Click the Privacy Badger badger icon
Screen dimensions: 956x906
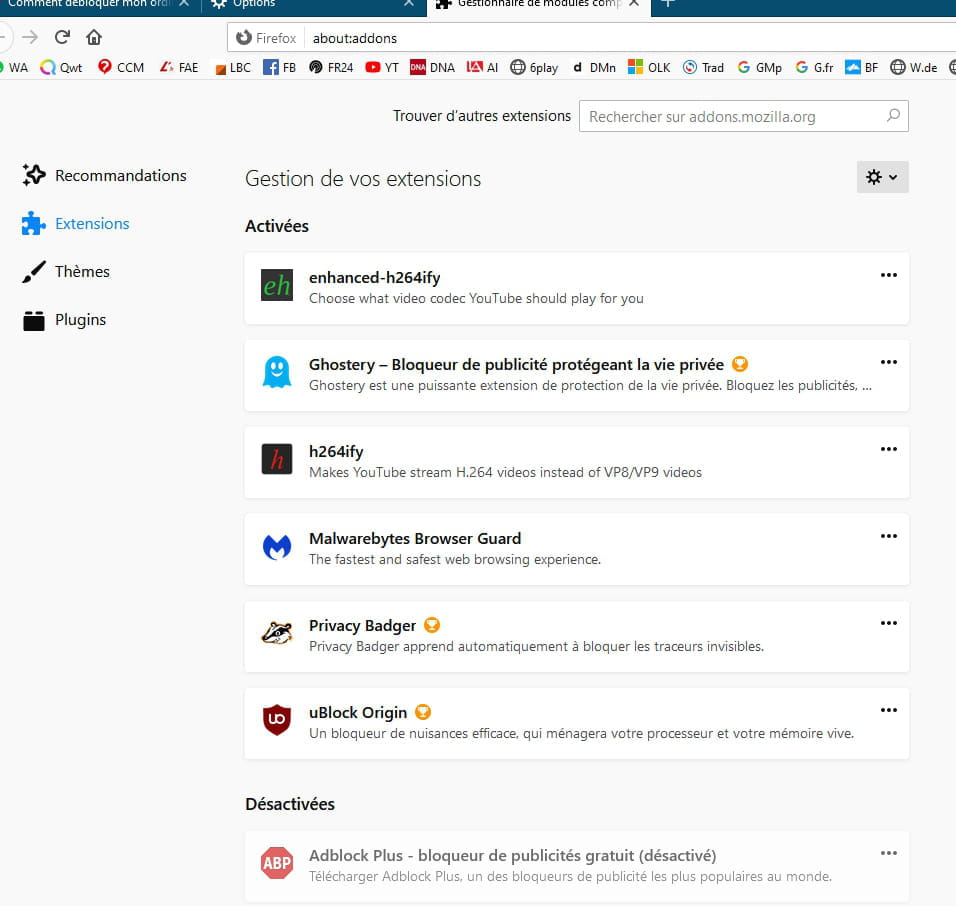(277, 633)
